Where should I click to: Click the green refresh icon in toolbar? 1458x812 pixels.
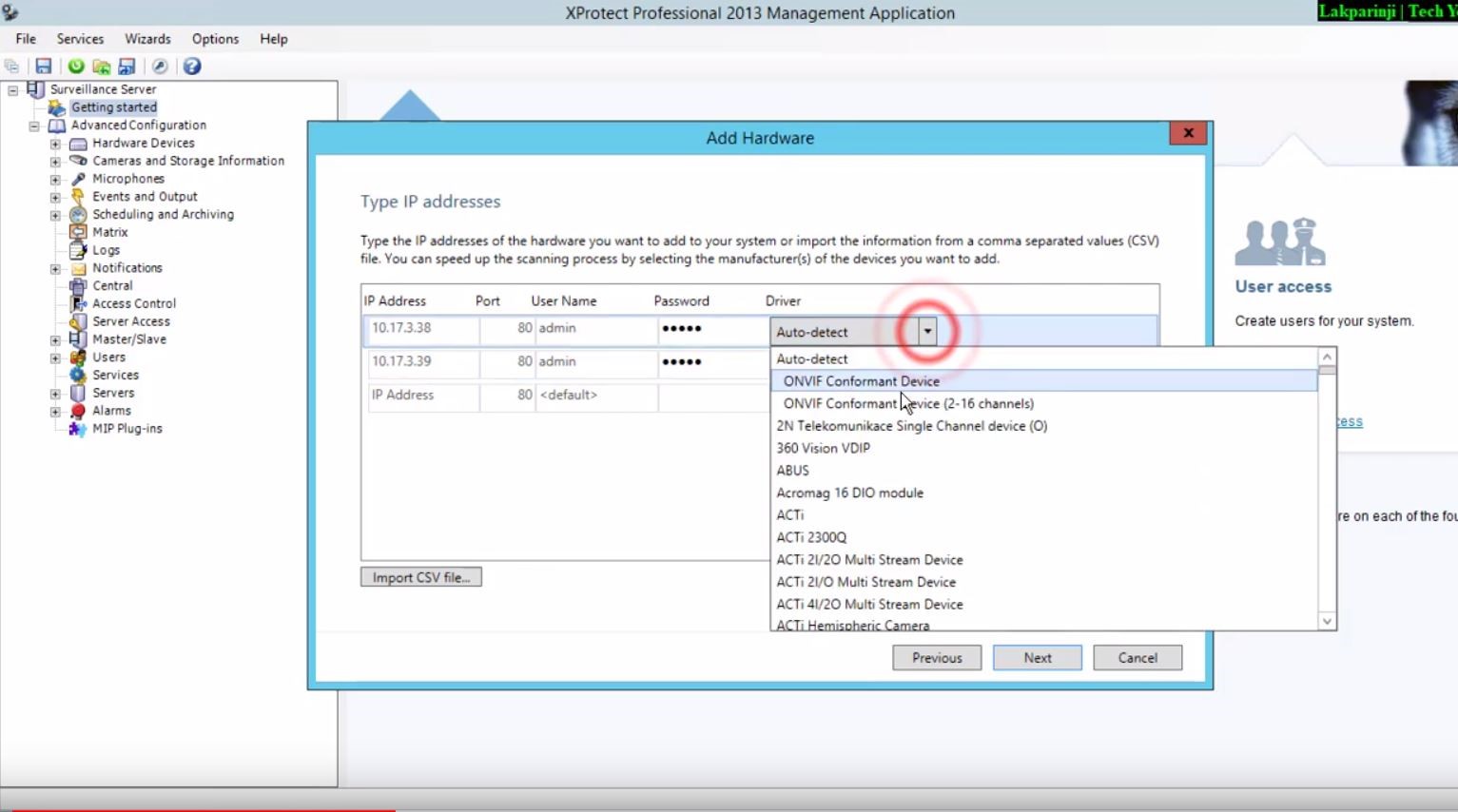pyautogui.click(x=76, y=67)
